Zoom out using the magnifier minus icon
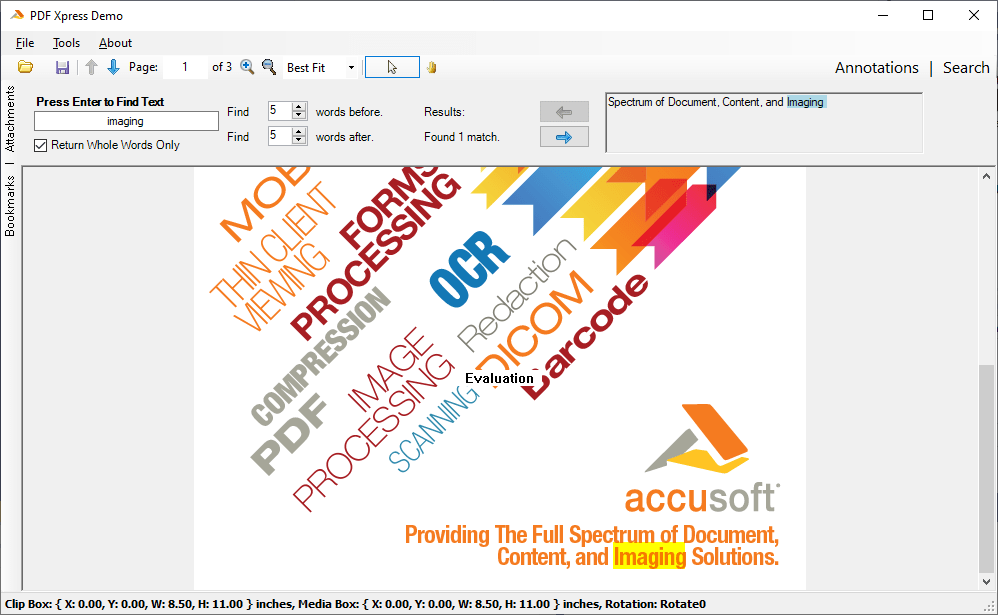Viewport: 998px width, 615px height. (x=268, y=67)
